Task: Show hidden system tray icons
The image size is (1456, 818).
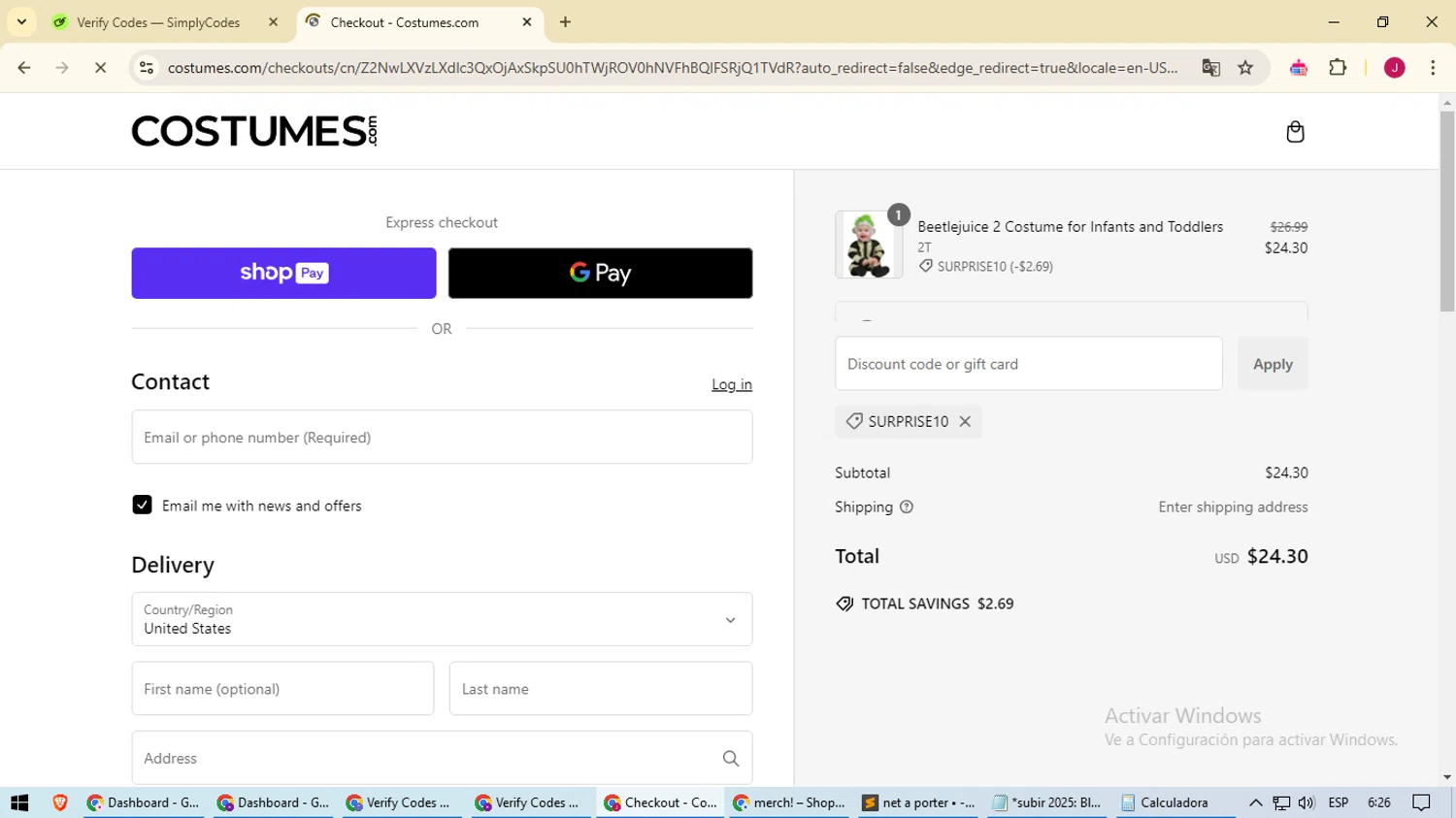Action: pos(1255,802)
